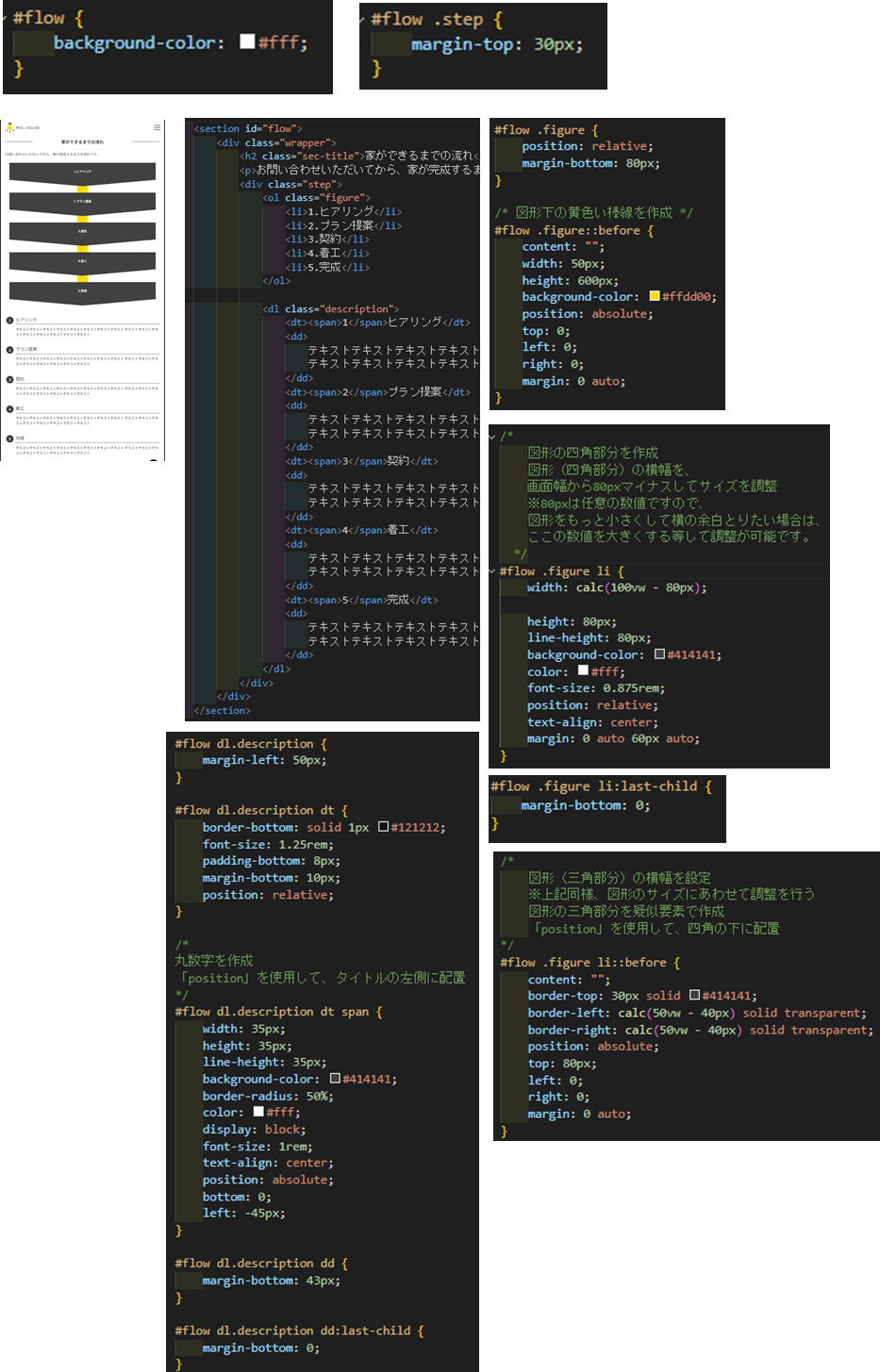Image resolution: width=880 pixels, height=1372 pixels.
Task: Click the numbered circle 1 beside ヒアリング
Action: [x=9, y=320]
